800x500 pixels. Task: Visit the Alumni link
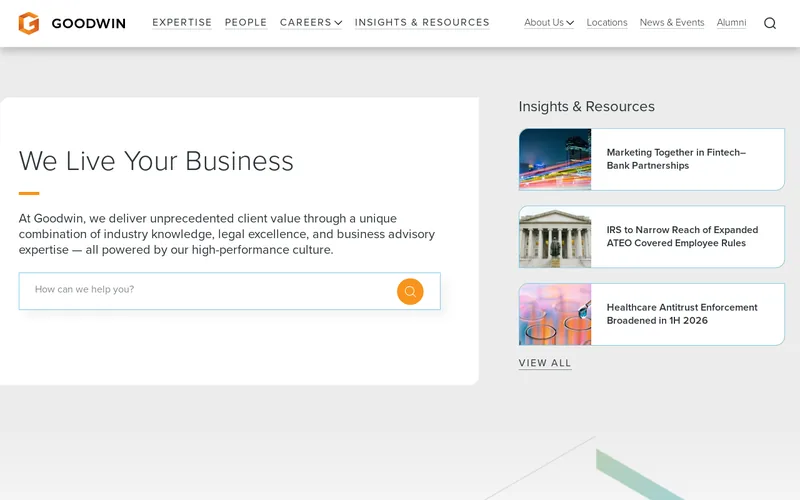coord(731,22)
